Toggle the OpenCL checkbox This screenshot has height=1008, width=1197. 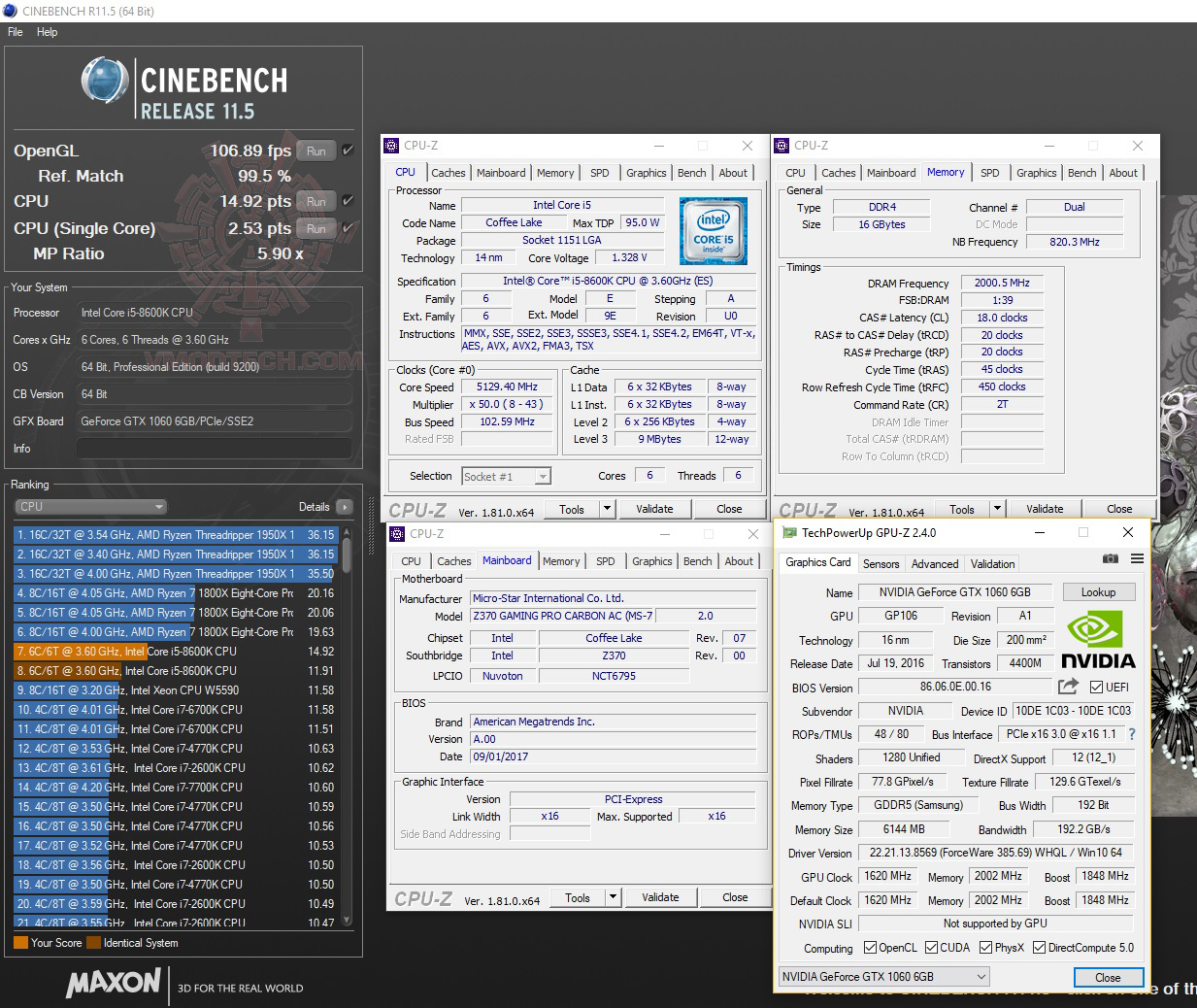pos(870,948)
